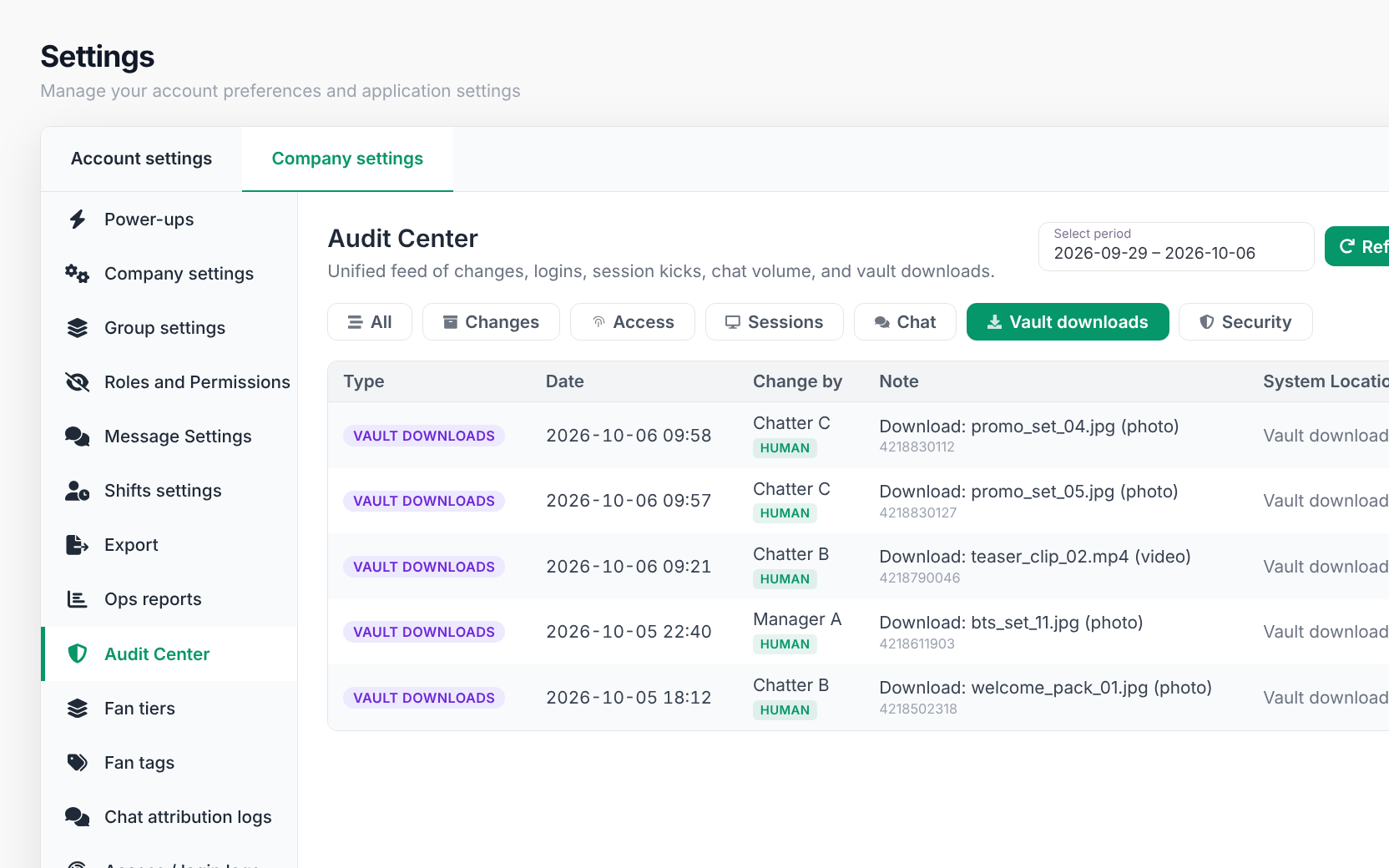
Task: Click the half-shield icon on Security filter
Action: (1207, 322)
